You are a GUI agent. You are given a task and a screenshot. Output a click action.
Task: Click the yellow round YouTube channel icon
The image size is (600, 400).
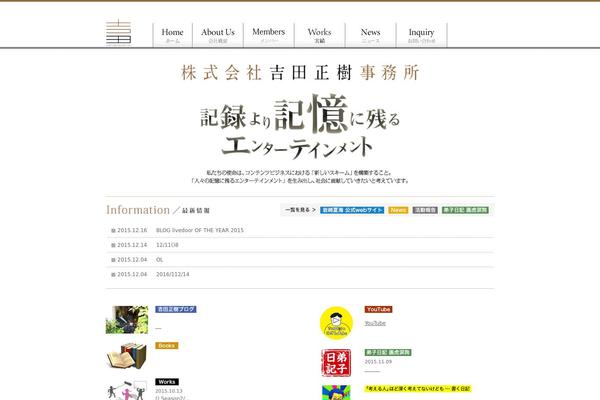[336, 323]
